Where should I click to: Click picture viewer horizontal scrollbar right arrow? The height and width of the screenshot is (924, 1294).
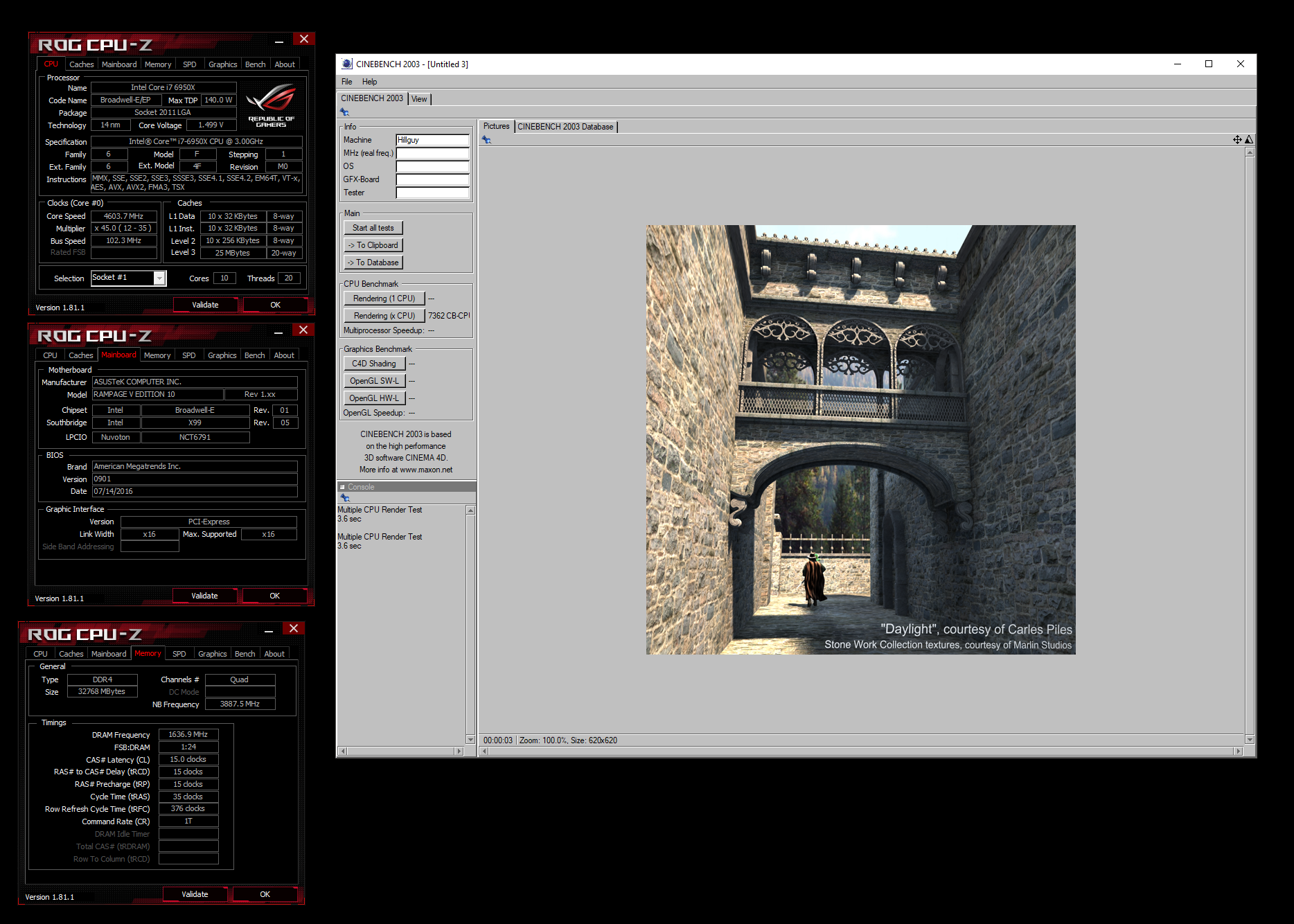[x=1239, y=751]
